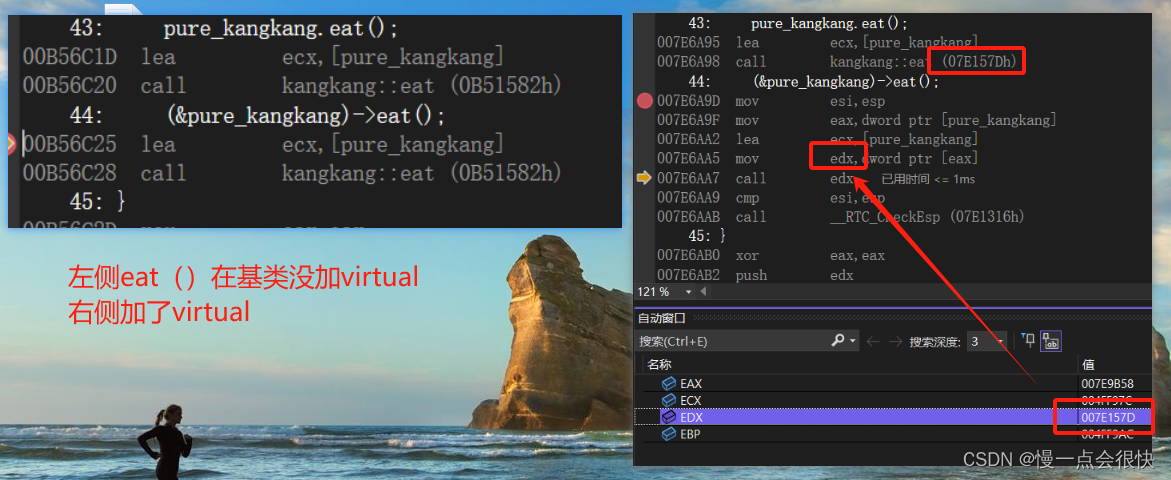Click the EAX register icon

click(x=668, y=384)
